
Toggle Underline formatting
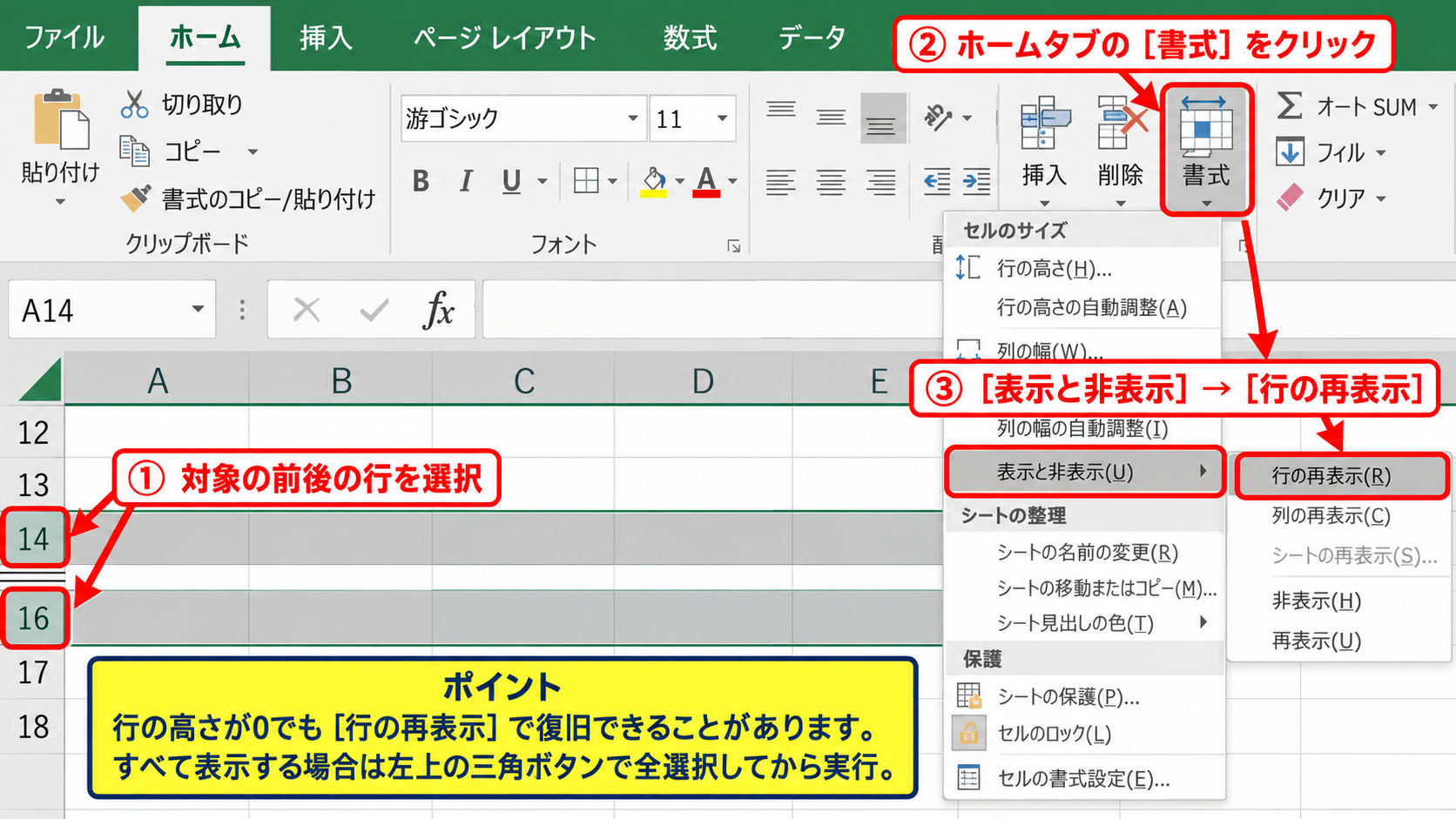coord(511,181)
